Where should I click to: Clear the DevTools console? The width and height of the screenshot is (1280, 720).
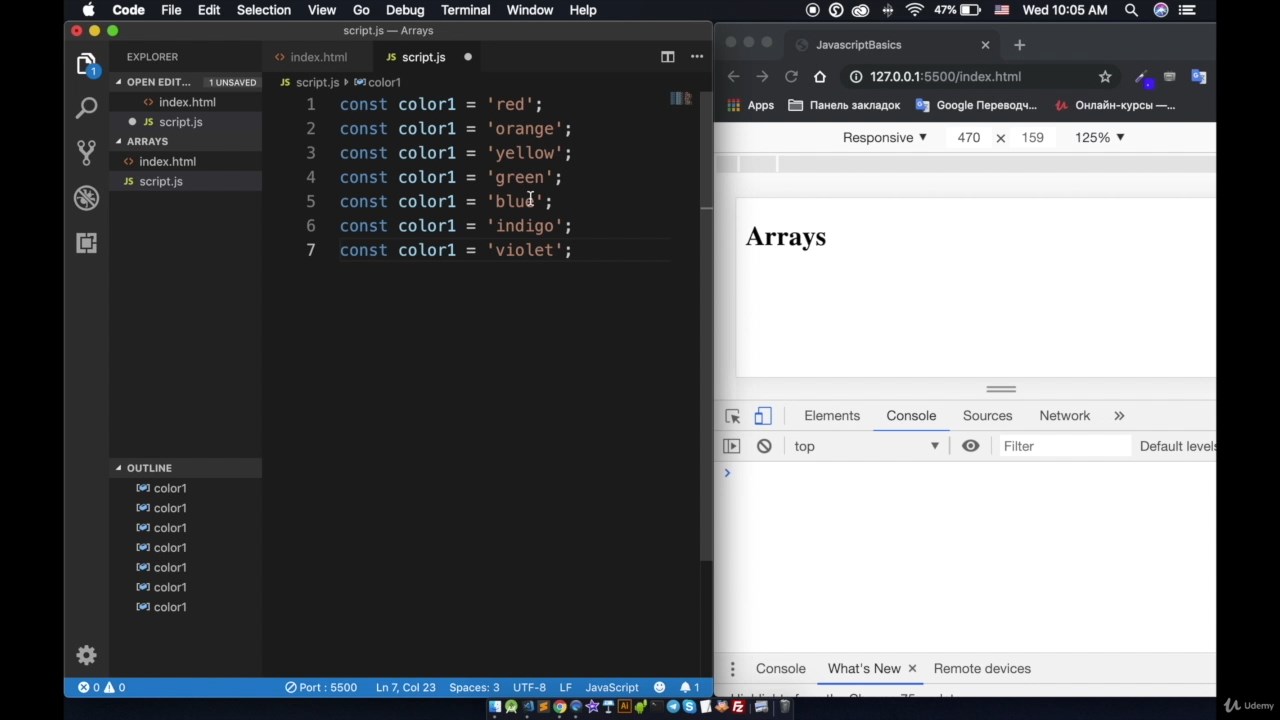764,446
